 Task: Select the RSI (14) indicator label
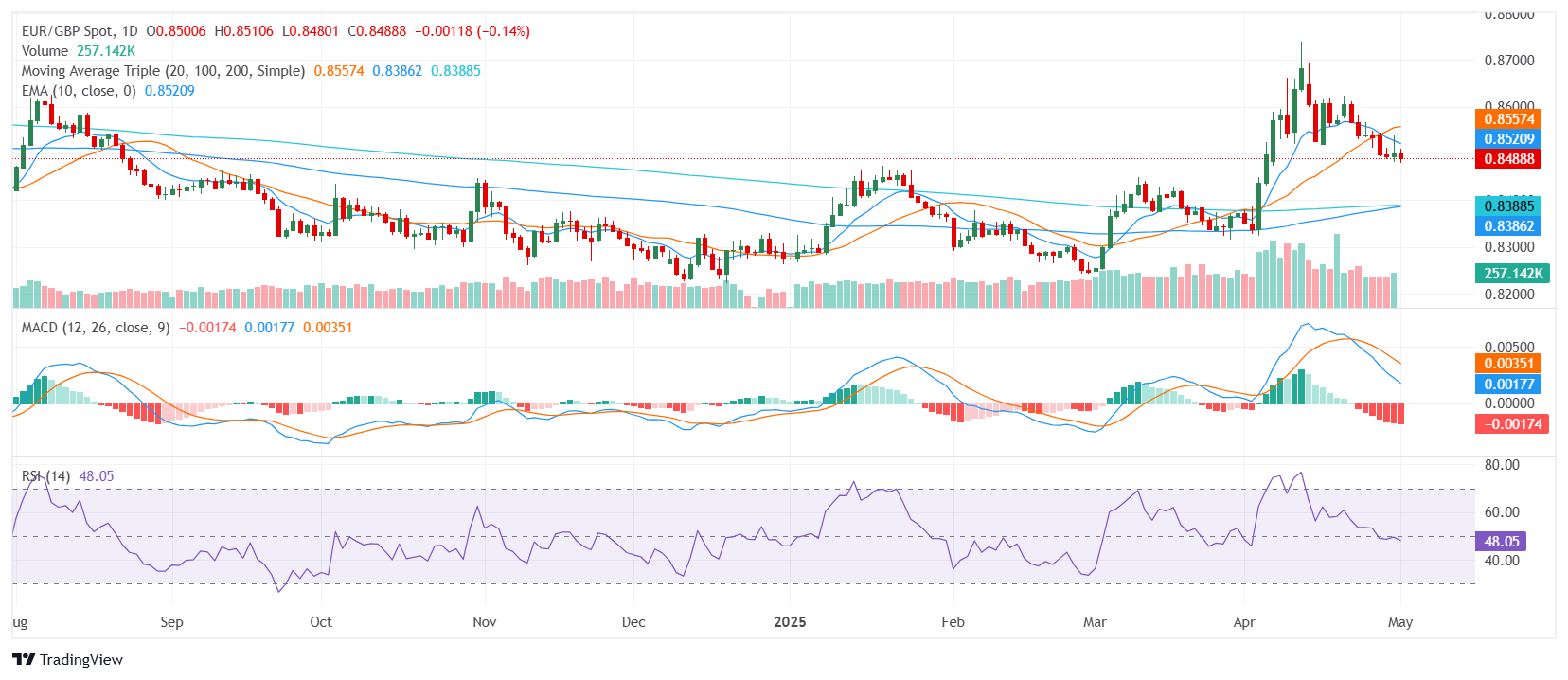tap(45, 476)
